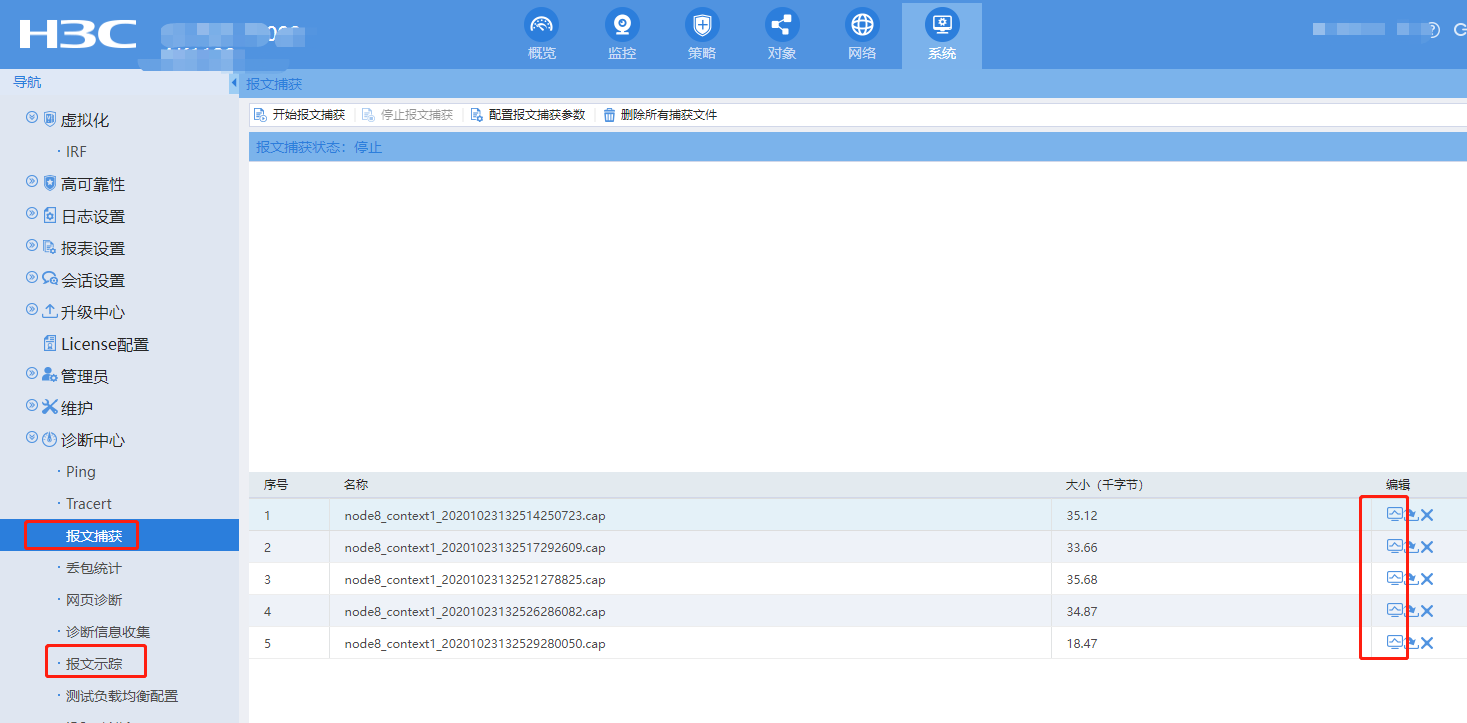
Task: Collapse the 导航 navigation panel arrow
Action: pyautogui.click(x=234, y=83)
